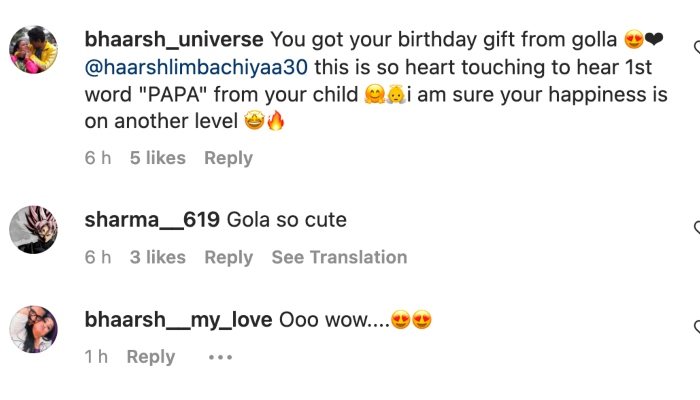Visit the sharma__619 username link
This screenshot has height=400, width=700.
click(x=152, y=220)
